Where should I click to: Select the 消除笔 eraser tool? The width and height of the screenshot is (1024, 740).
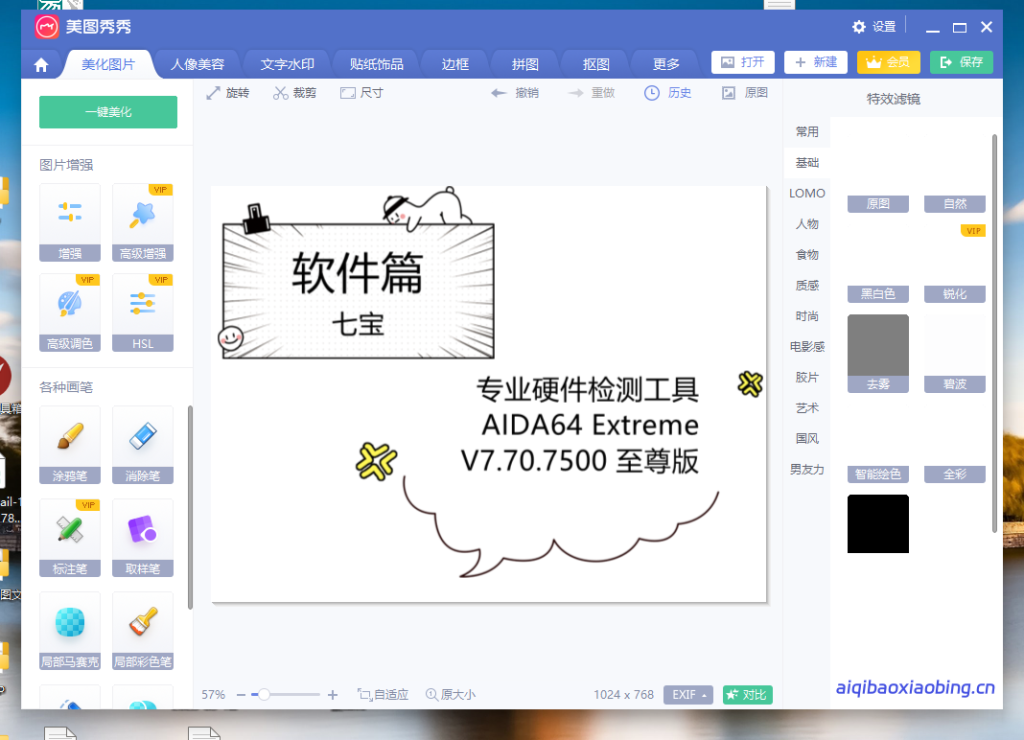click(x=142, y=445)
